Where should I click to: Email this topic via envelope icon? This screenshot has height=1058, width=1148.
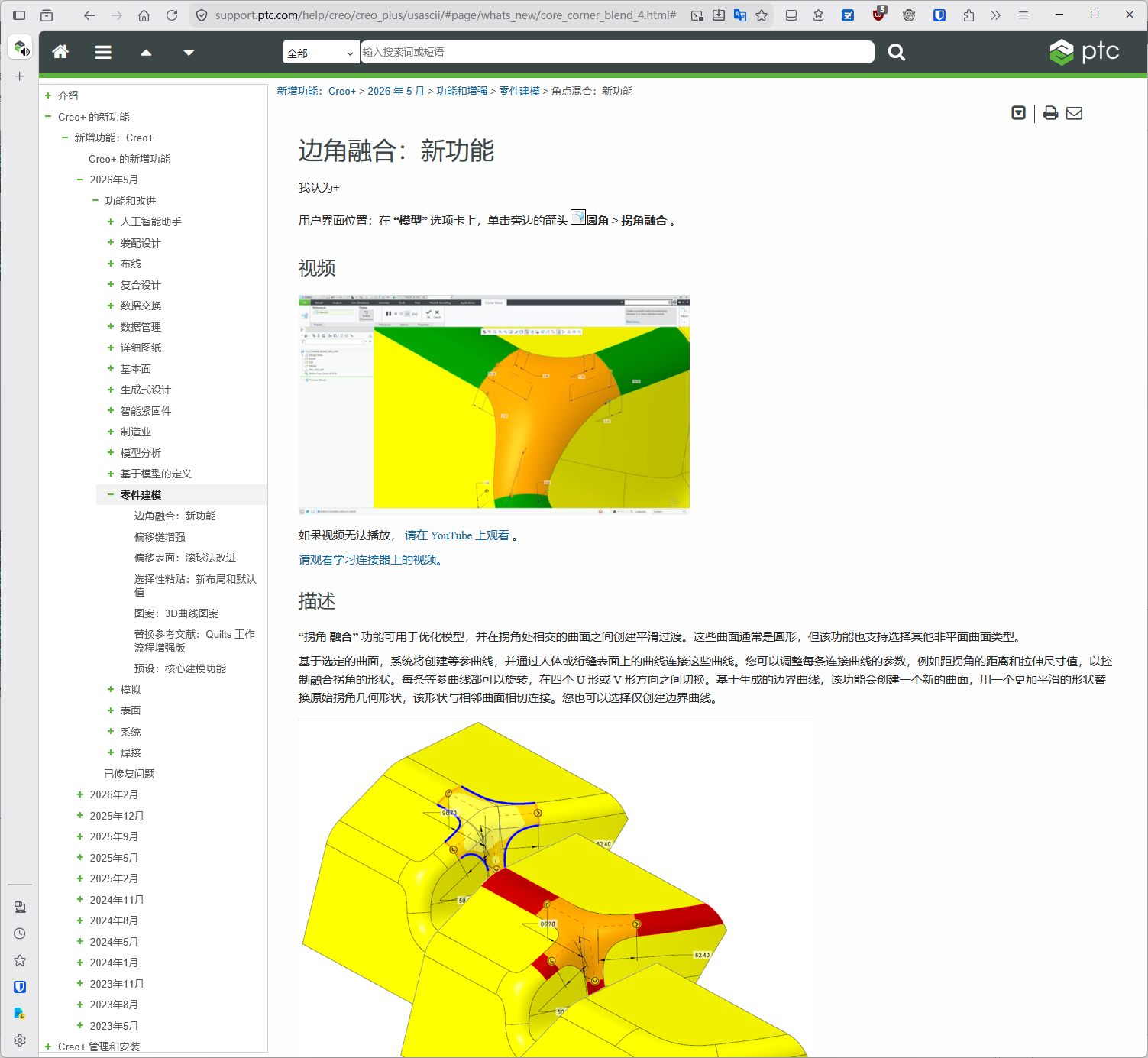[x=1074, y=113]
